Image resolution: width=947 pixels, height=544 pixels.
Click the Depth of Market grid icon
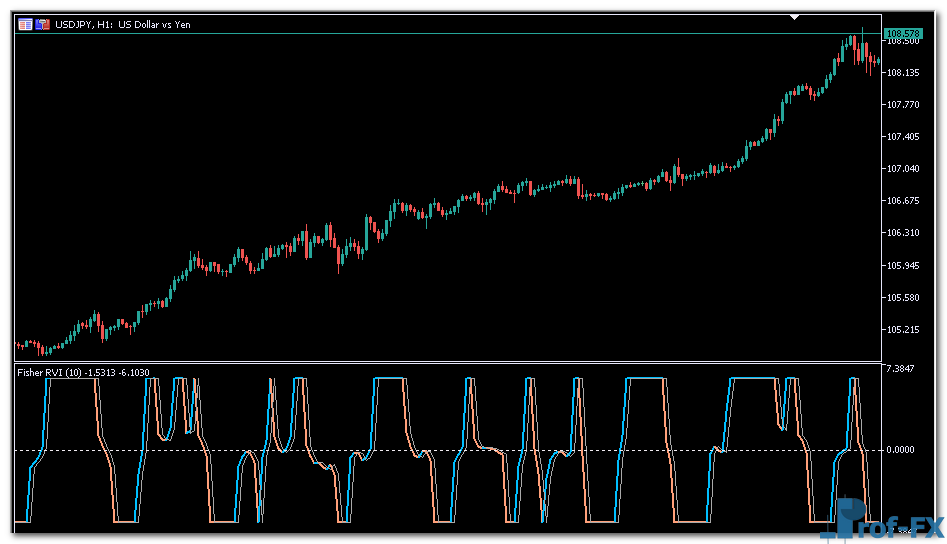pos(25,24)
